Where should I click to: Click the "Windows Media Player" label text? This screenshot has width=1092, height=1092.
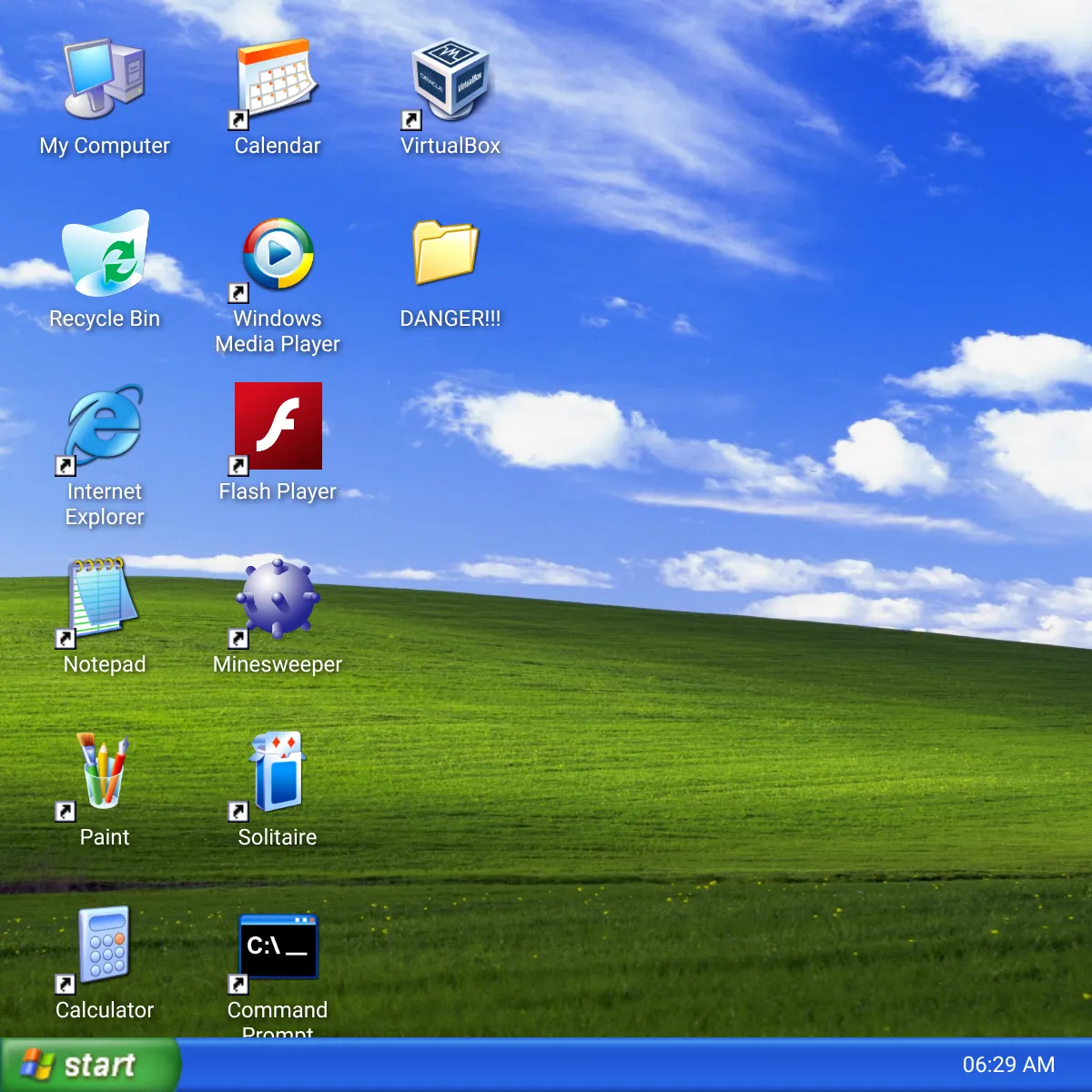click(x=278, y=331)
